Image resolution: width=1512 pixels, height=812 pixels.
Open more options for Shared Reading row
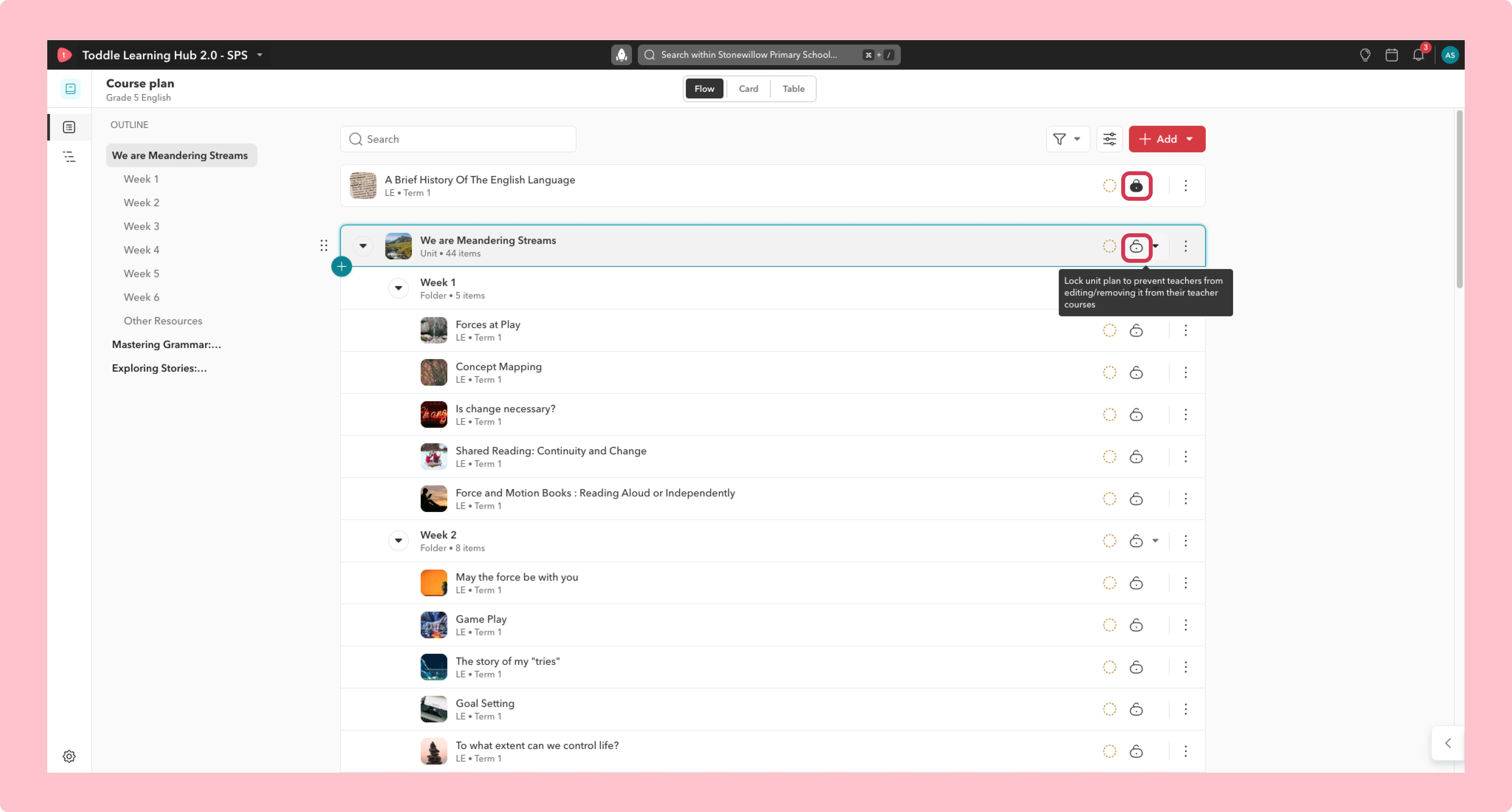pyautogui.click(x=1186, y=456)
